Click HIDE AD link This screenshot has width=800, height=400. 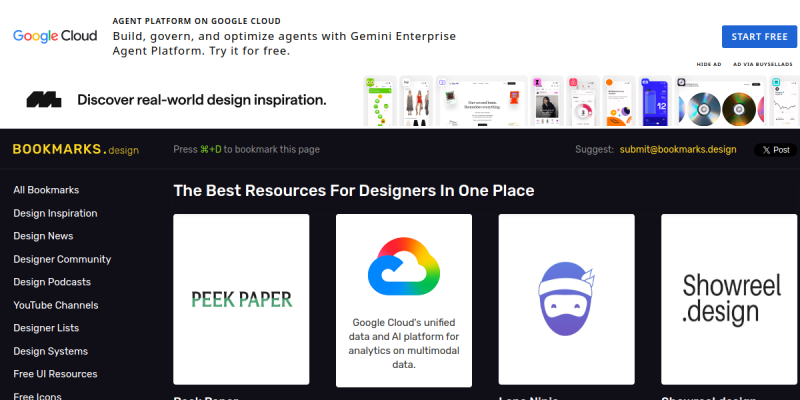click(709, 64)
